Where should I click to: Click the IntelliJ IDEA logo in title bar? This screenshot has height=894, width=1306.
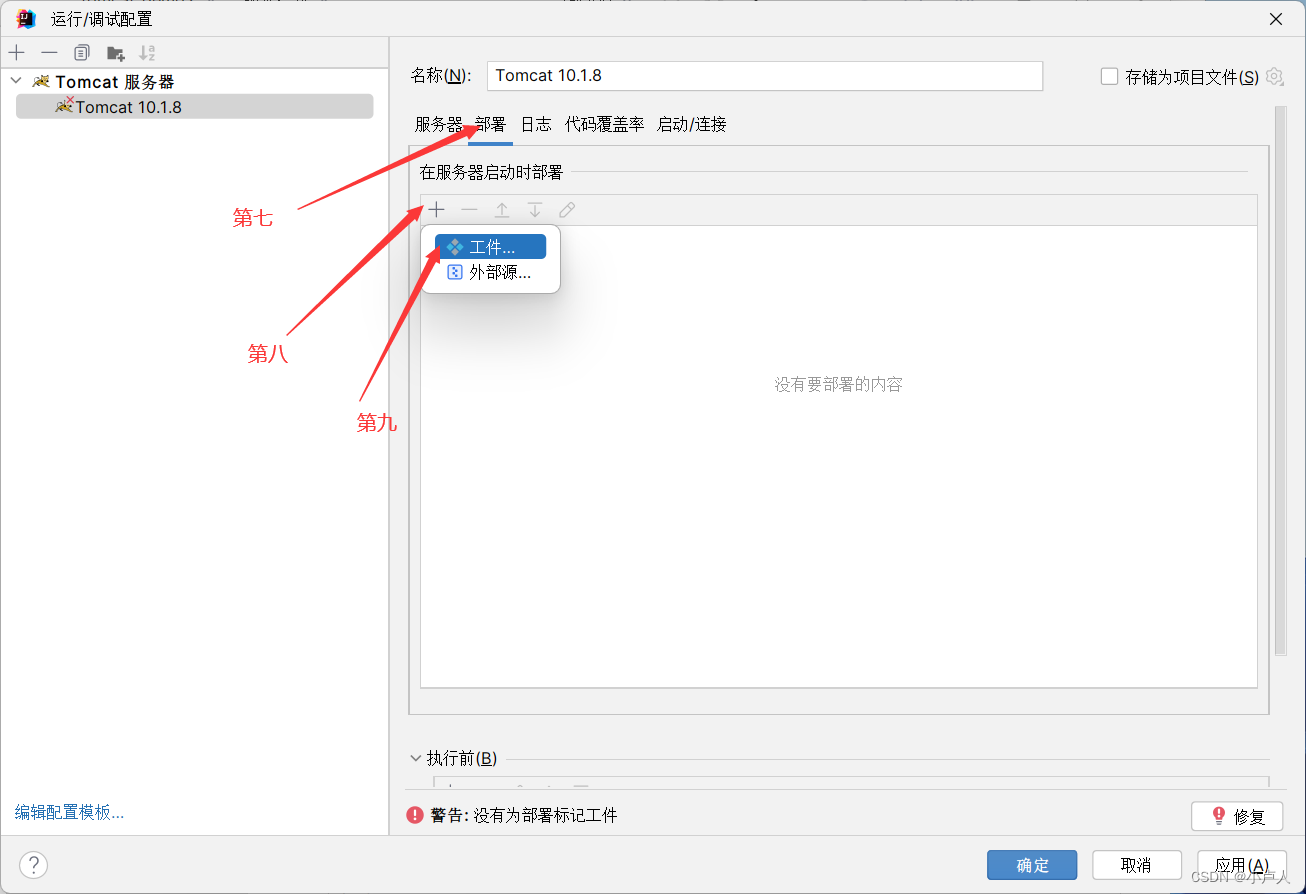pyautogui.click(x=26, y=18)
